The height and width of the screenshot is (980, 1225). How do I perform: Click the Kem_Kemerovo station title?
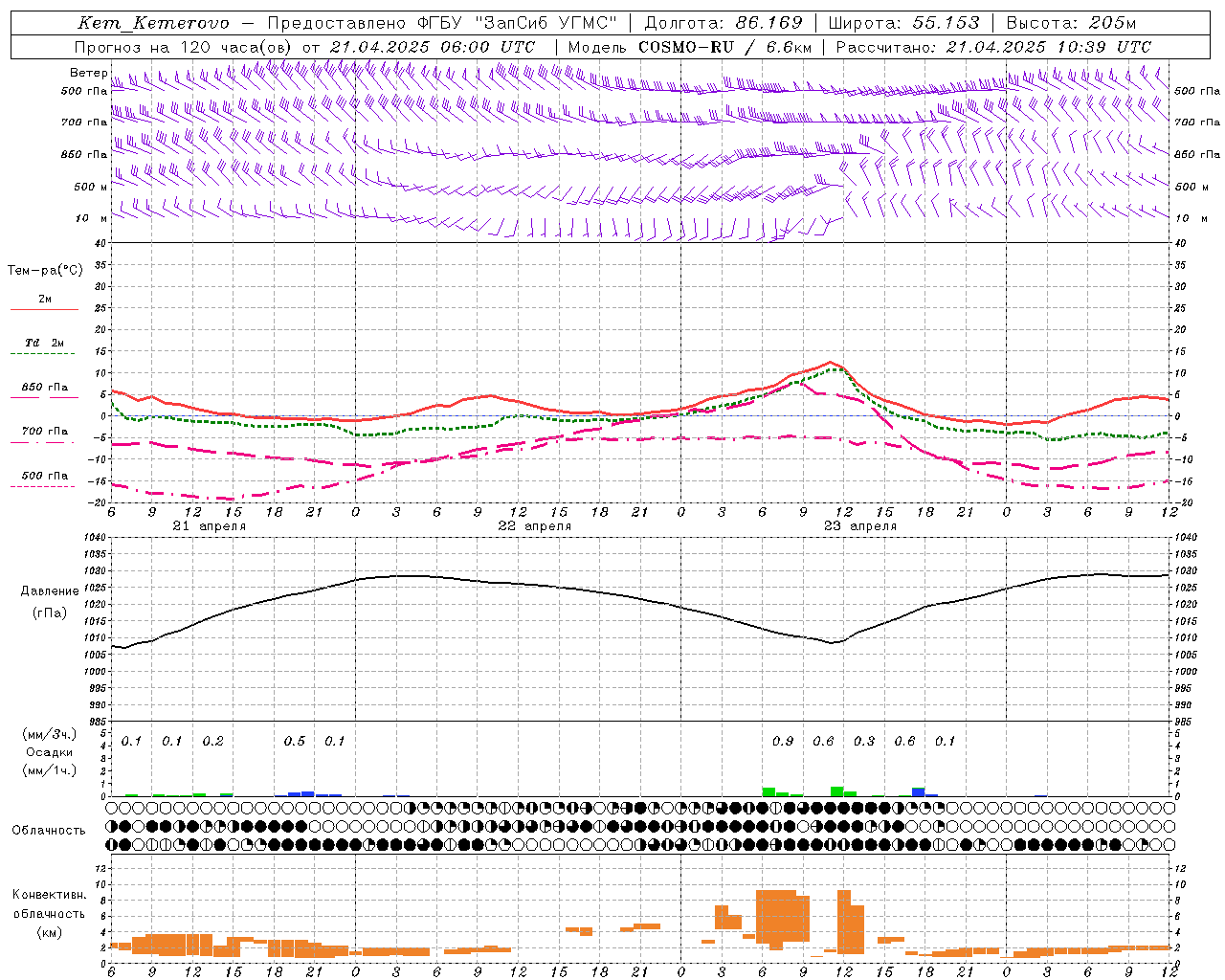pyautogui.click(x=153, y=24)
